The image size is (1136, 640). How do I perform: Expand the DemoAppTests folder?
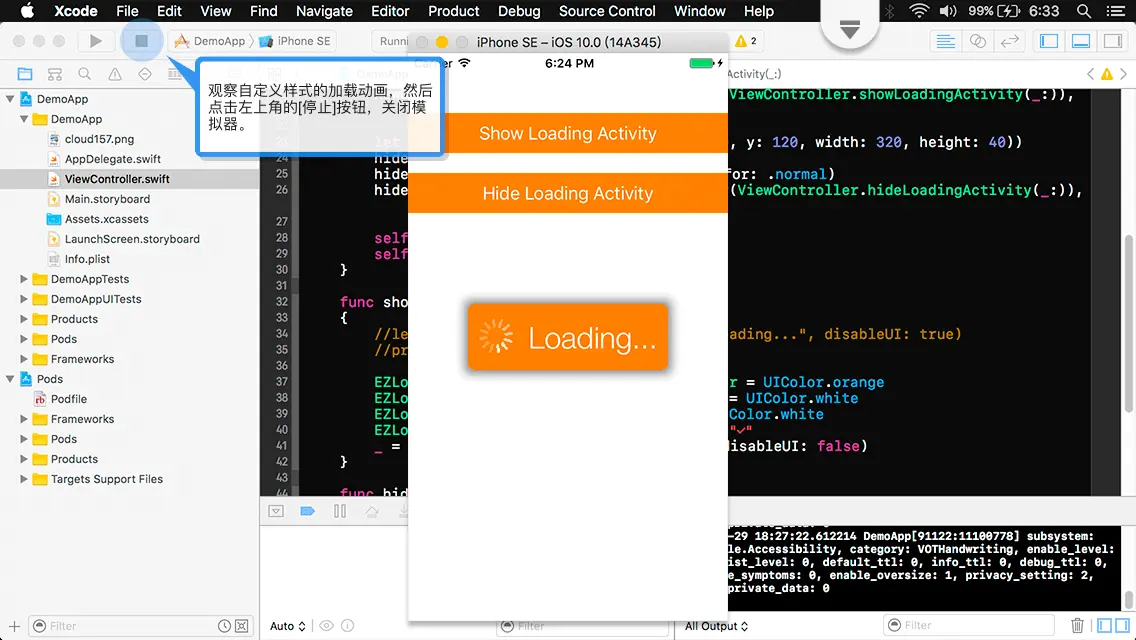click(24, 279)
